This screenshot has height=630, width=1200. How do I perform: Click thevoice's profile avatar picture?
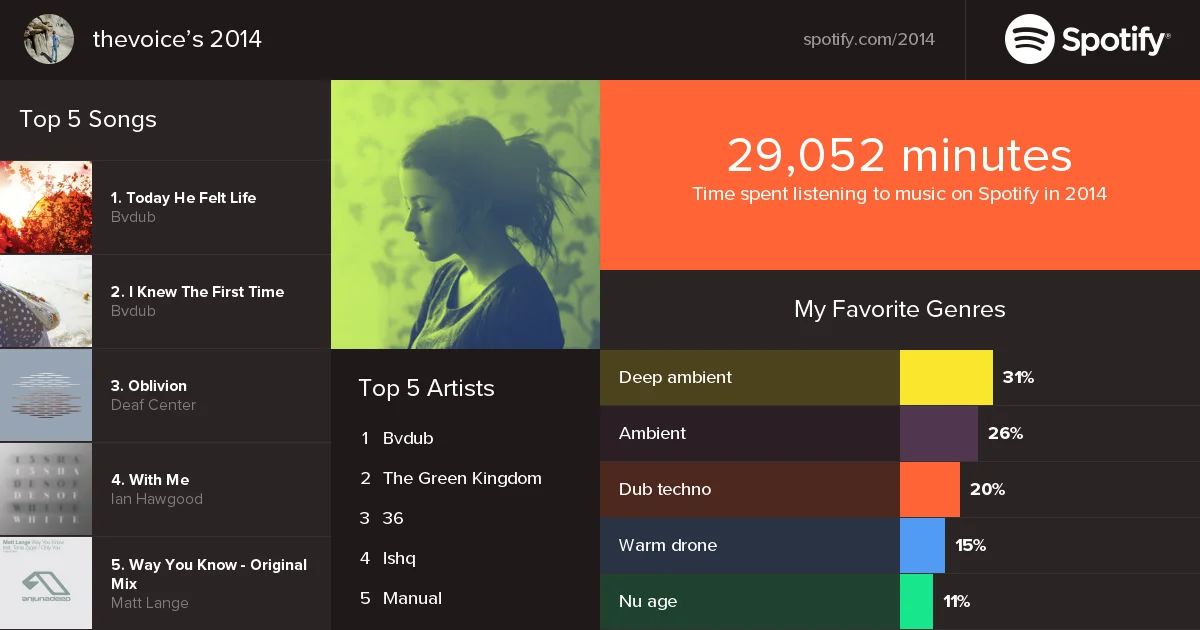coord(49,39)
